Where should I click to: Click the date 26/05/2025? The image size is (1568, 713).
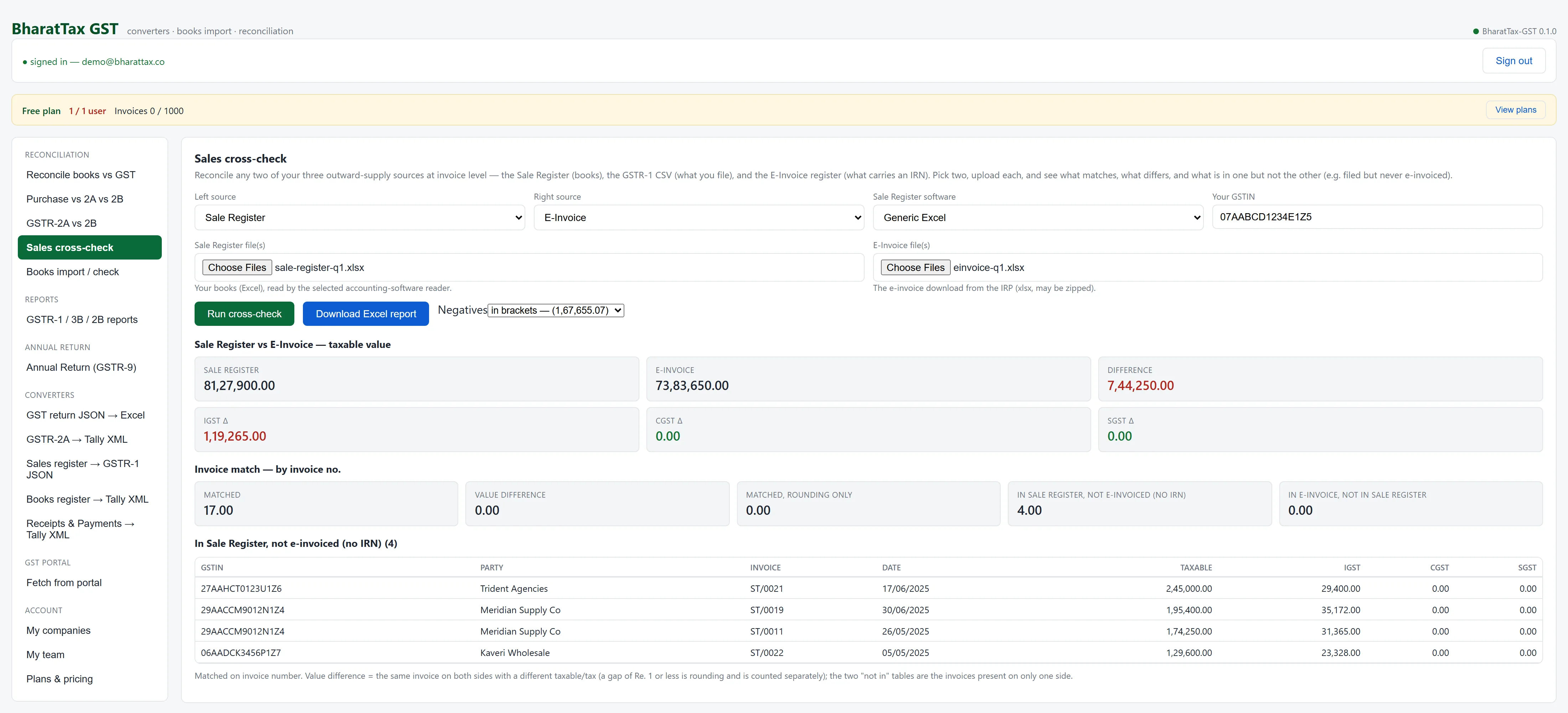click(905, 631)
